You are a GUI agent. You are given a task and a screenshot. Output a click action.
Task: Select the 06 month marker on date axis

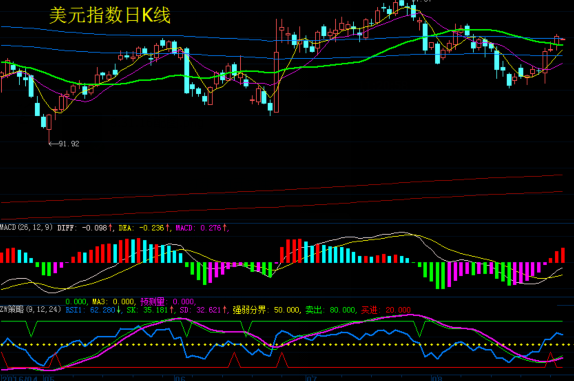coord(180,378)
